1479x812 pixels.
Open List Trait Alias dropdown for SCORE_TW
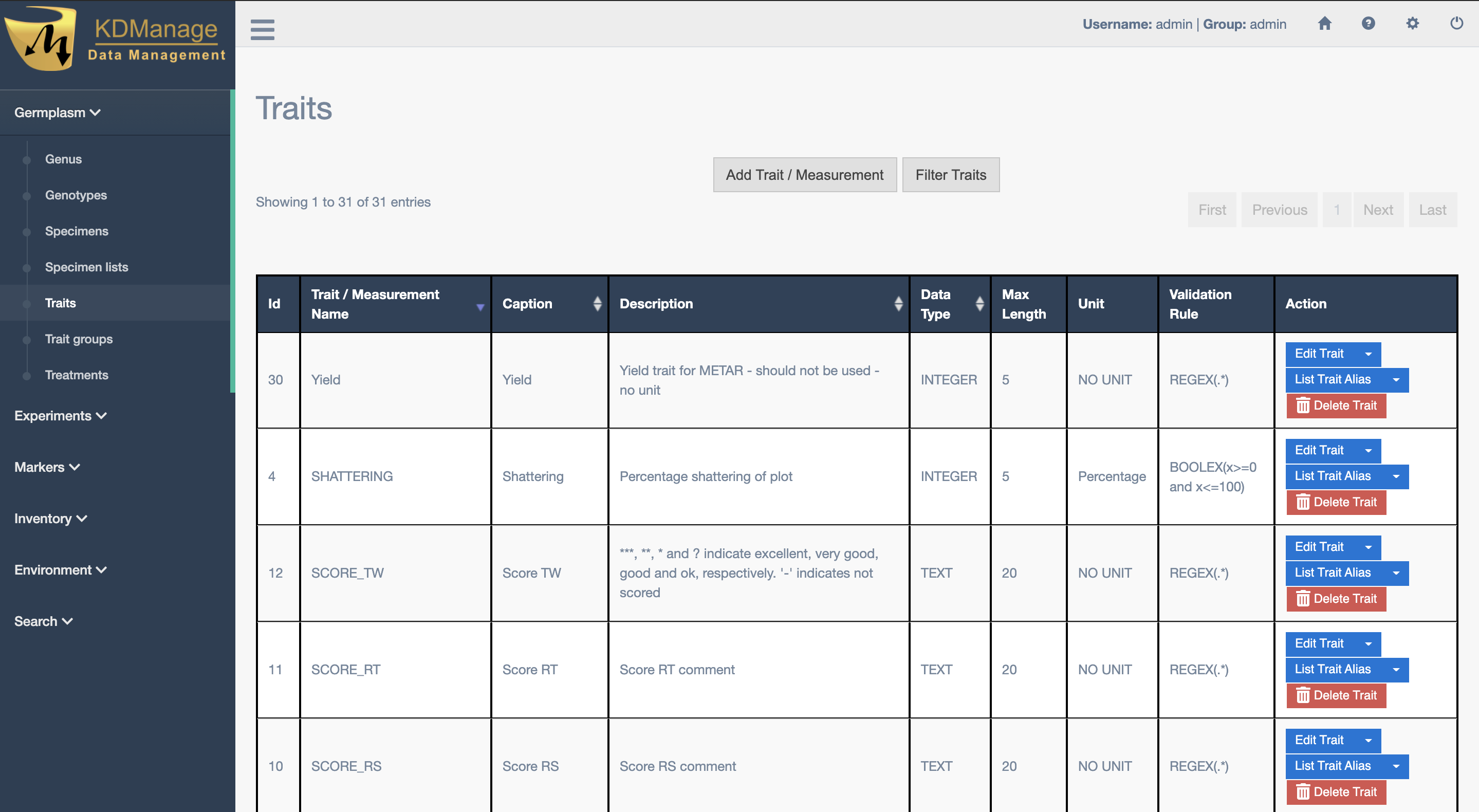coord(1396,573)
